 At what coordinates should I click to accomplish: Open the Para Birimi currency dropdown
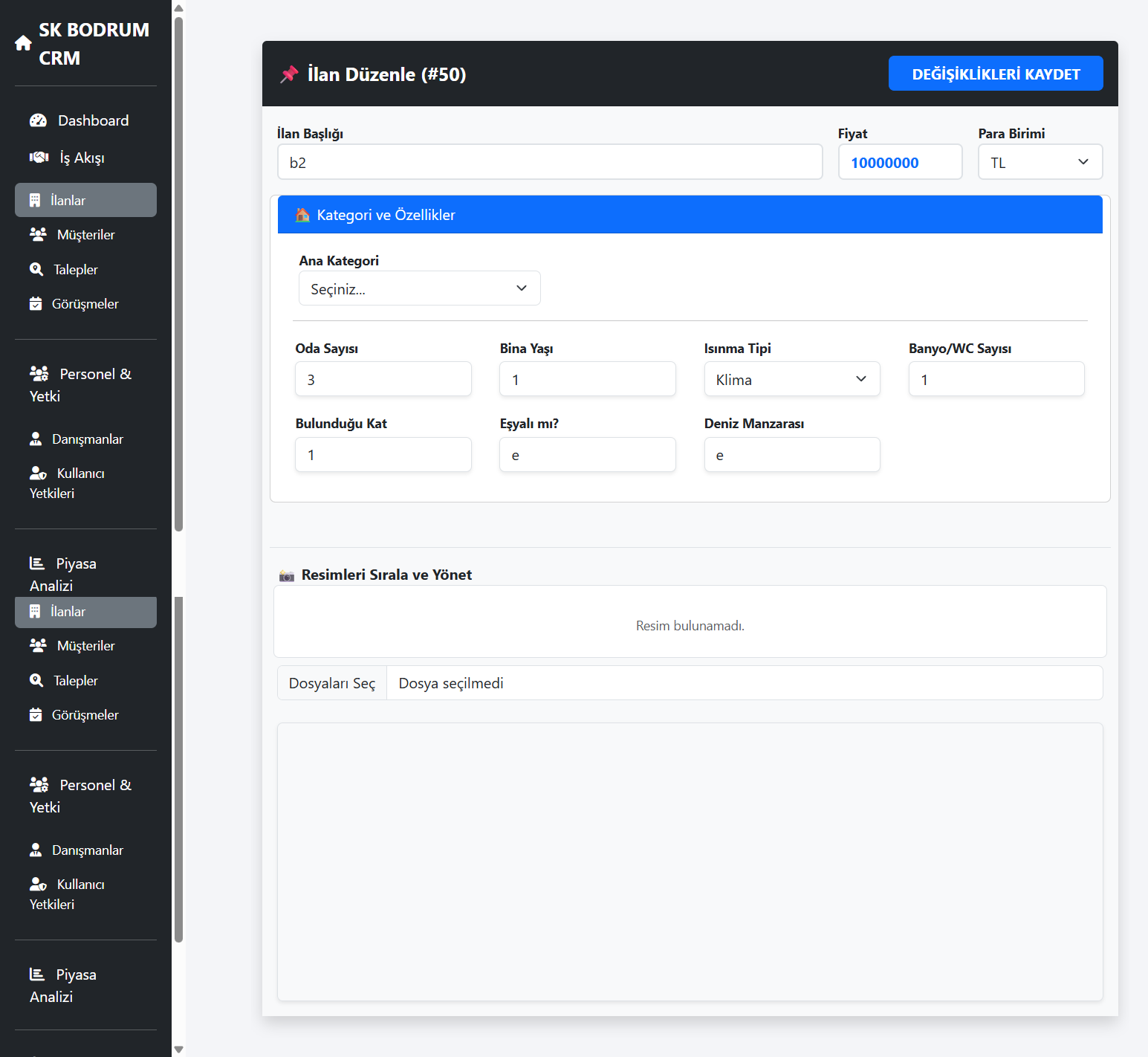pyautogui.click(x=1040, y=163)
